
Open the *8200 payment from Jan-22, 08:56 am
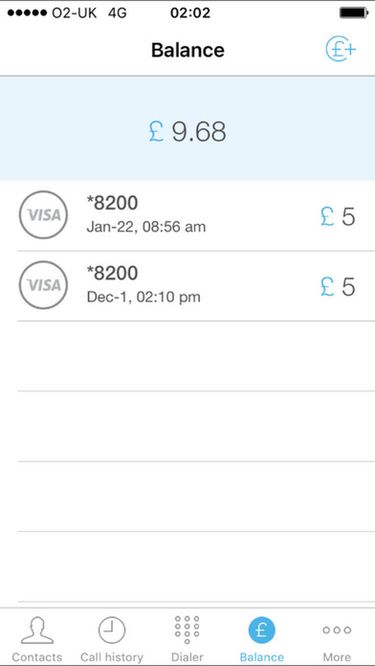[196, 216]
